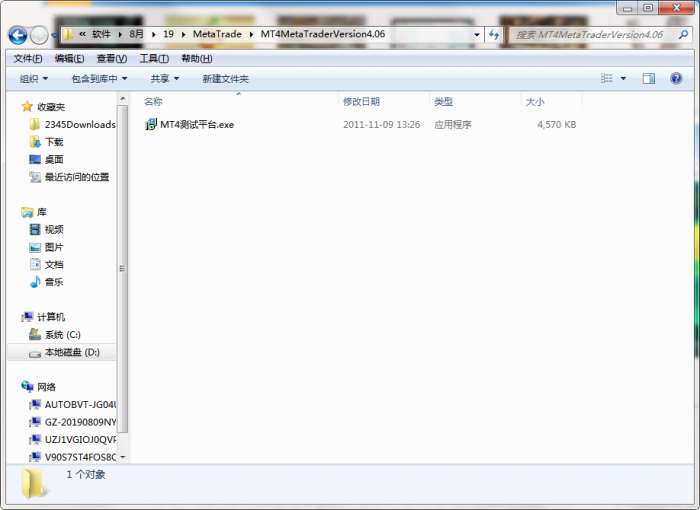Open the address bar history dropdown
Viewport: 700px width, 510px height.
(x=477, y=34)
